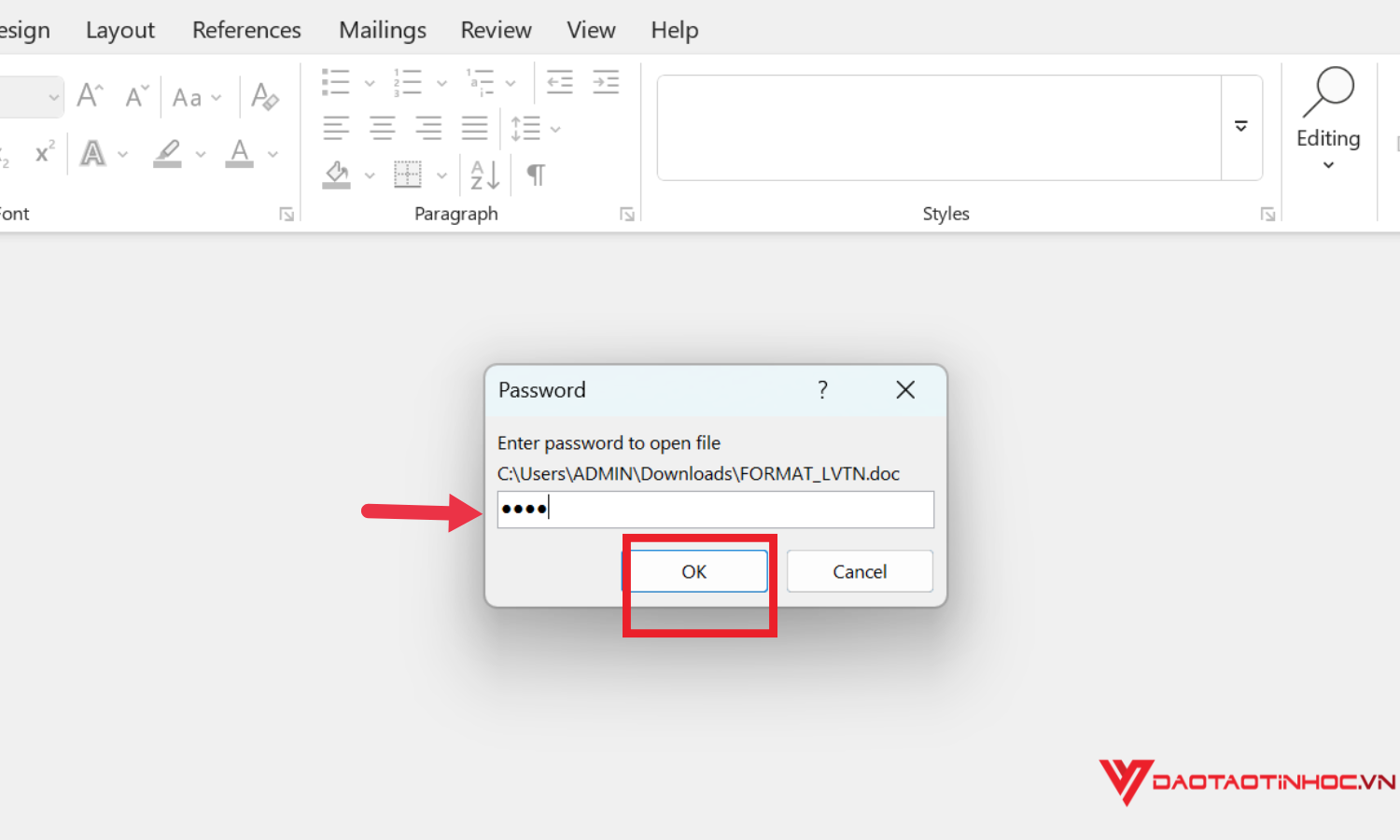Open the Mailings ribbon tab
The width and height of the screenshot is (1400, 840).
pyautogui.click(x=383, y=29)
